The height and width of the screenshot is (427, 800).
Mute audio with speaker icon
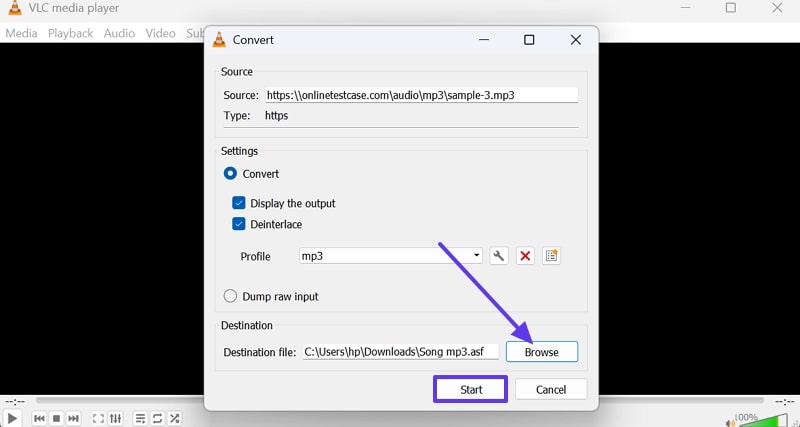click(731, 422)
